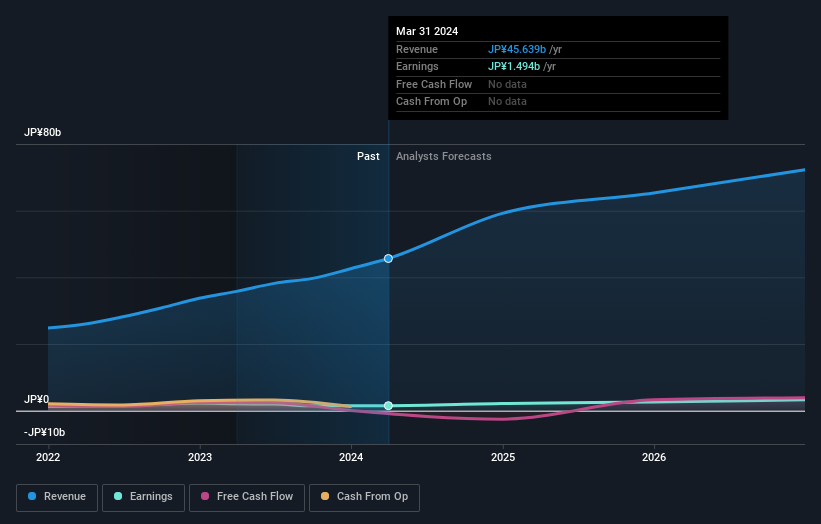
Task: Click the Mar 31 2024 tooltip date
Action: [x=427, y=31]
